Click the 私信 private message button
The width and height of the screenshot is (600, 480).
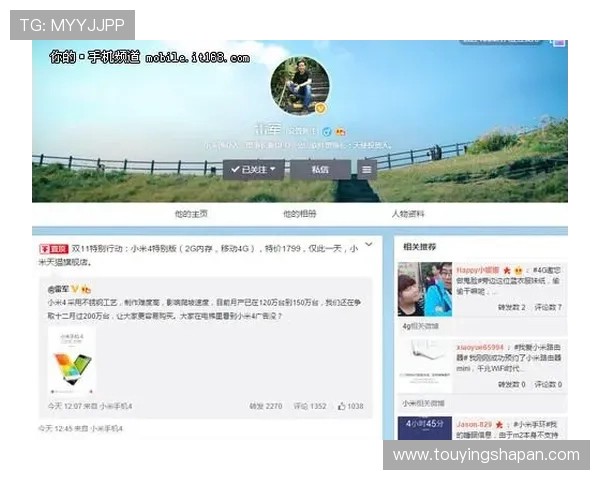(320, 170)
